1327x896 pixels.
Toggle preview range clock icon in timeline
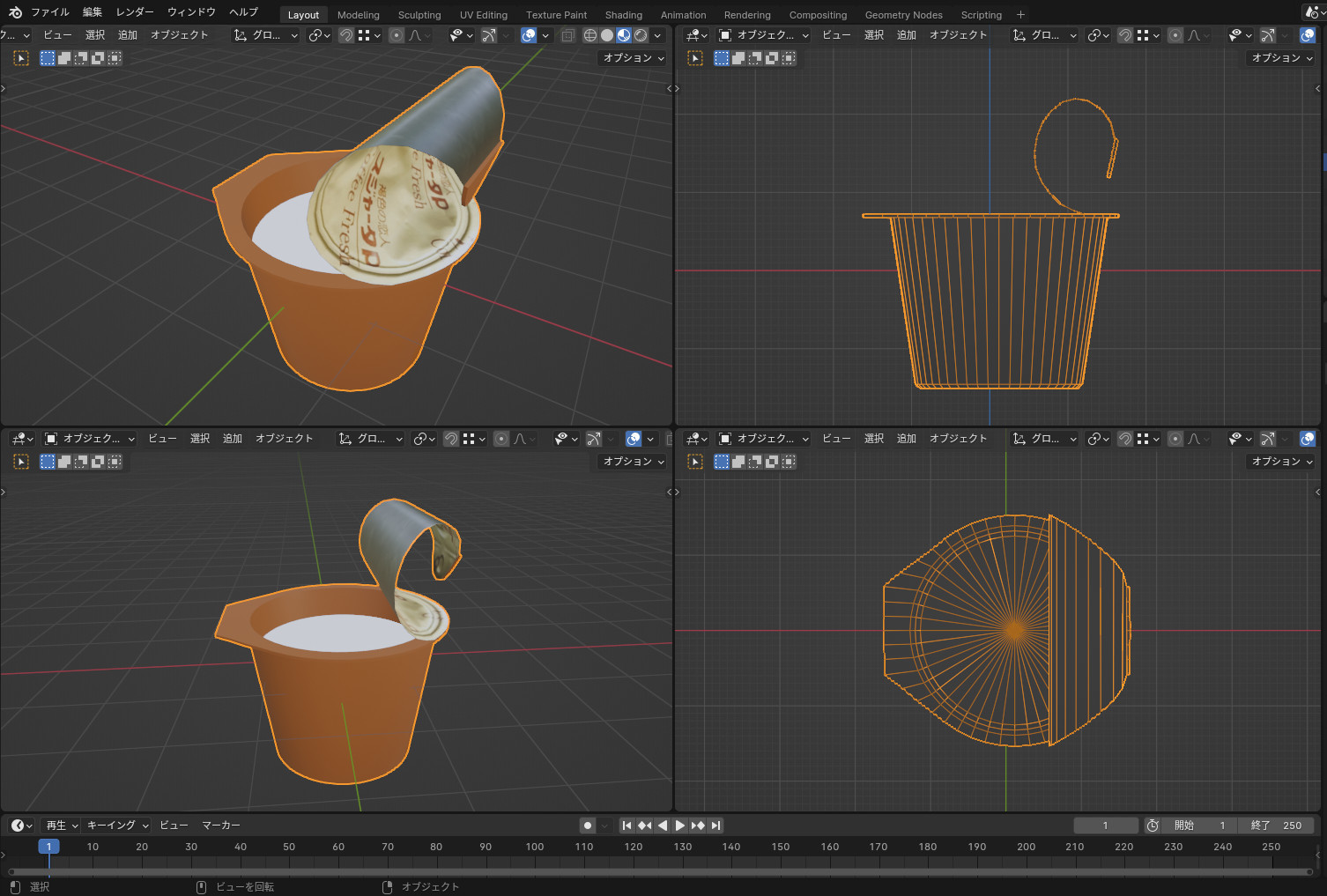click(x=1153, y=826)
